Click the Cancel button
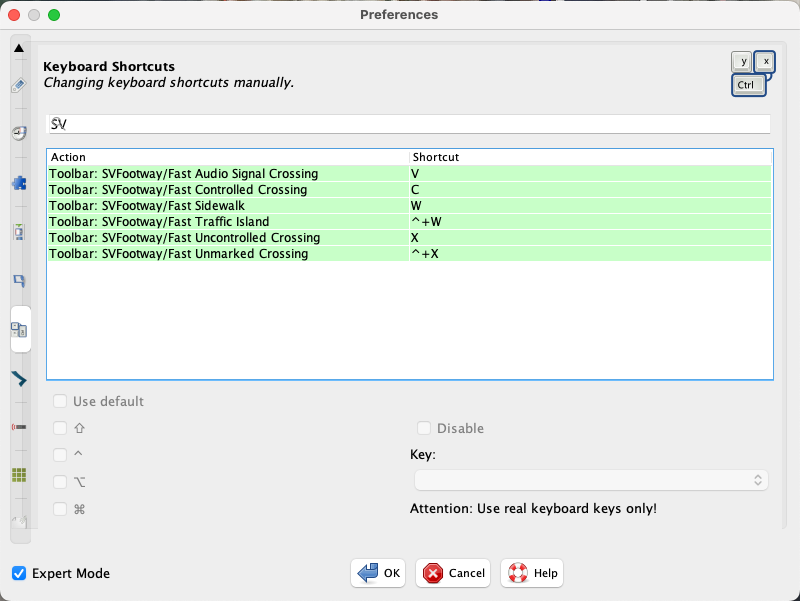The image size is (800, 601). 452,573
